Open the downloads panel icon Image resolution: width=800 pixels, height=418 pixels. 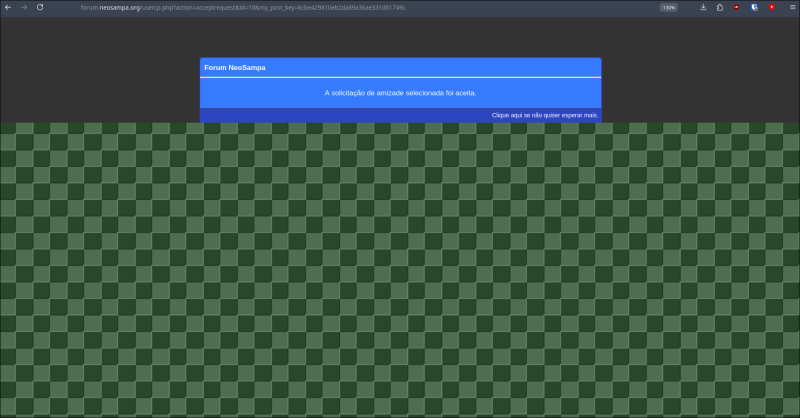(x=704, y=7)
